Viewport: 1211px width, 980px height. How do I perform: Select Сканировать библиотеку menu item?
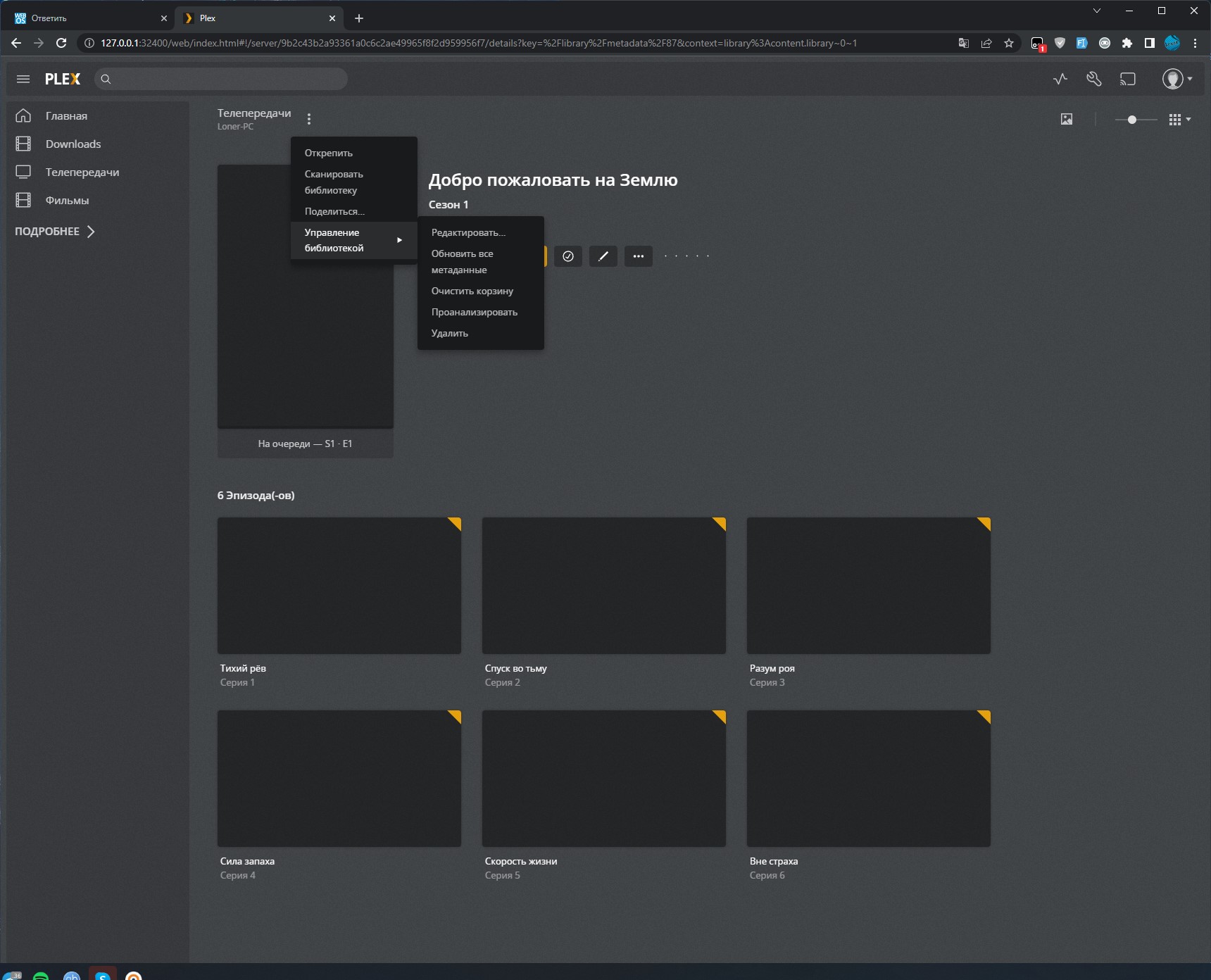pyautogui.click(x=334, y=182)
